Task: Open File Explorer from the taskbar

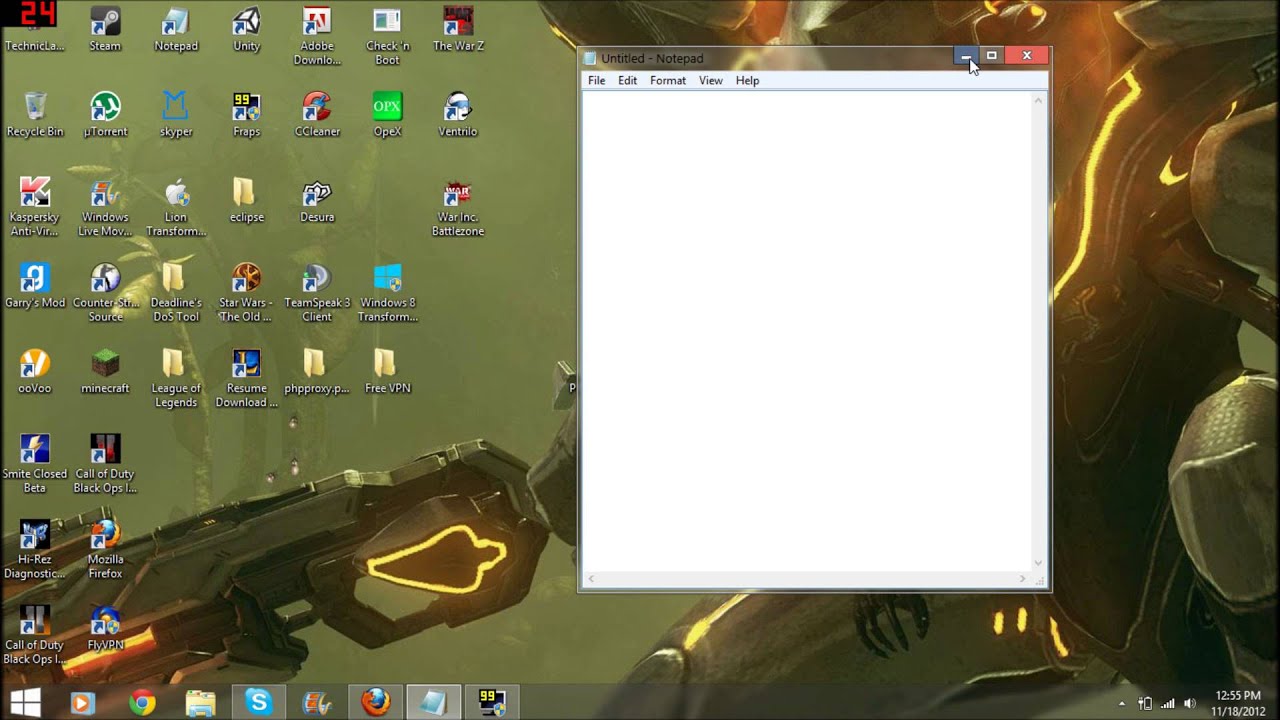Action: (200, 703)
